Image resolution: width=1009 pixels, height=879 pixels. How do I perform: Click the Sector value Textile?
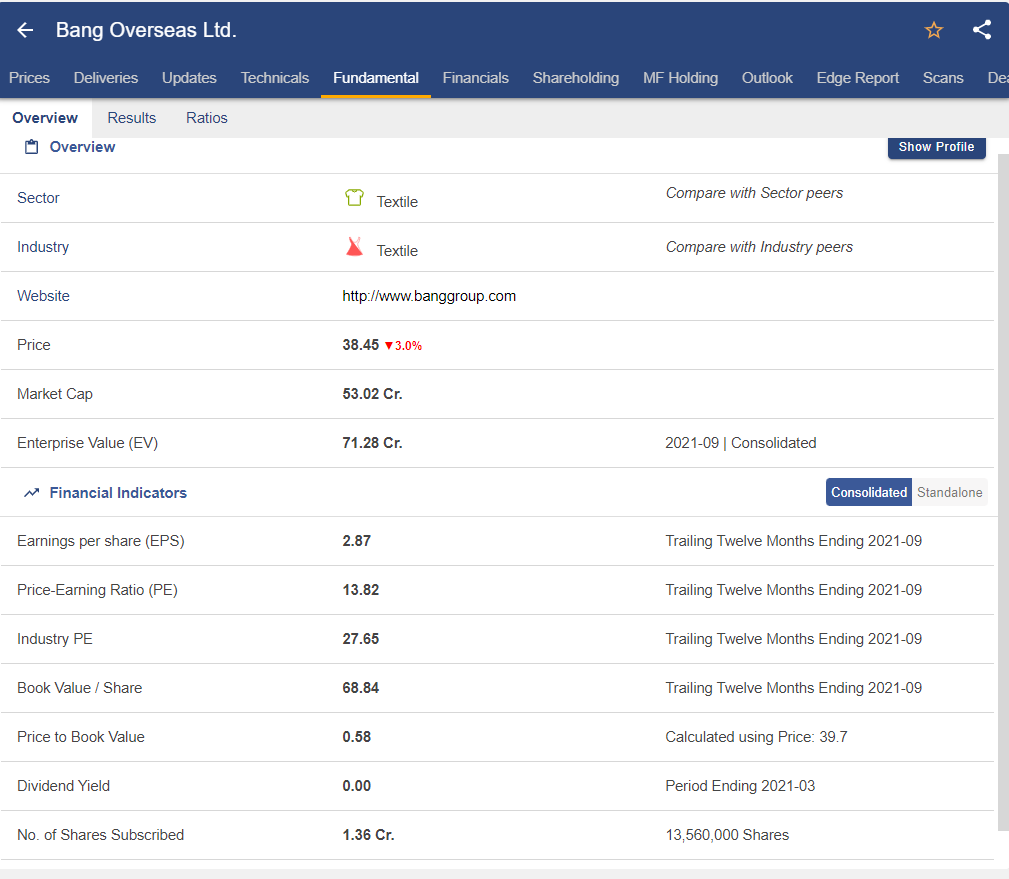[x=397, y=202]
